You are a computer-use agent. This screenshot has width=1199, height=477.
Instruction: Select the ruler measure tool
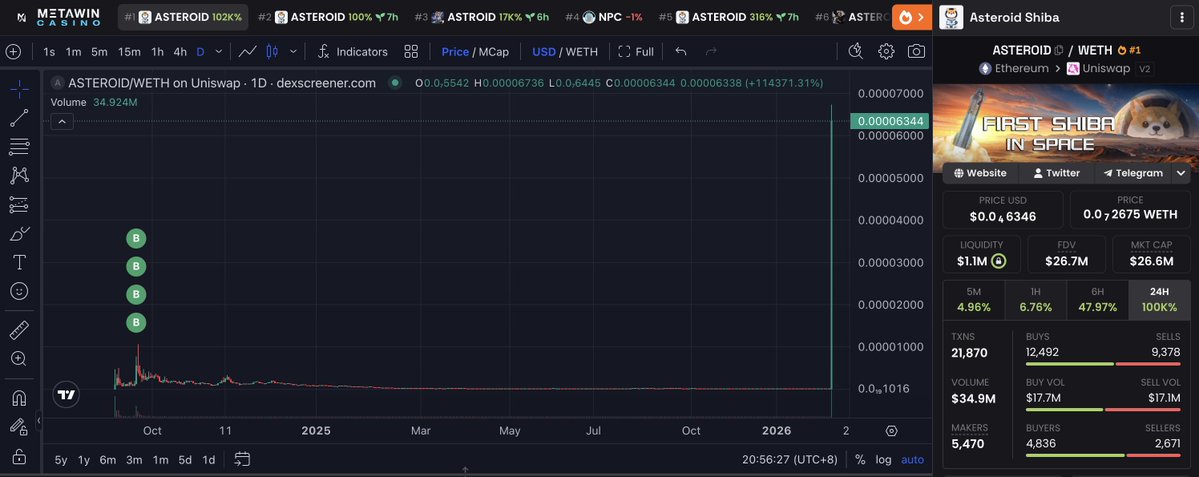click(18, 329)
